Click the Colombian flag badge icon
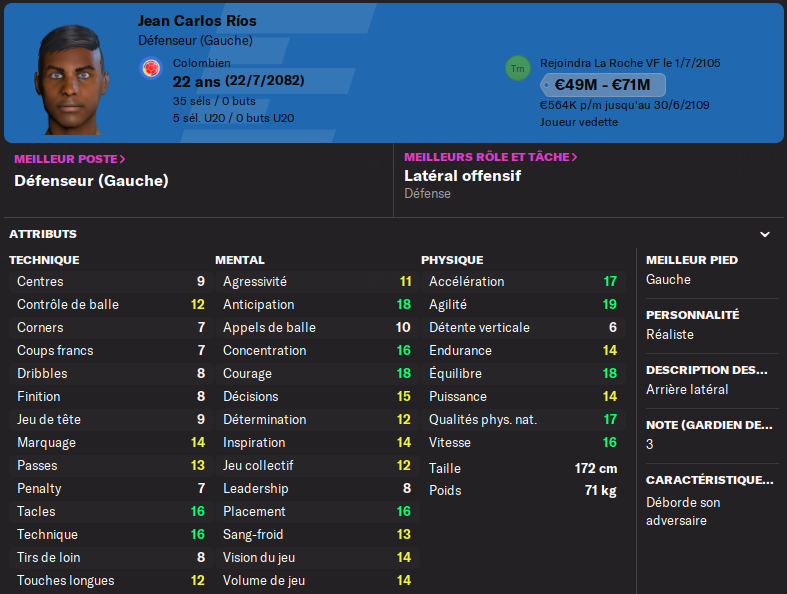Screen dimensions: 787x594 point(151,68)
